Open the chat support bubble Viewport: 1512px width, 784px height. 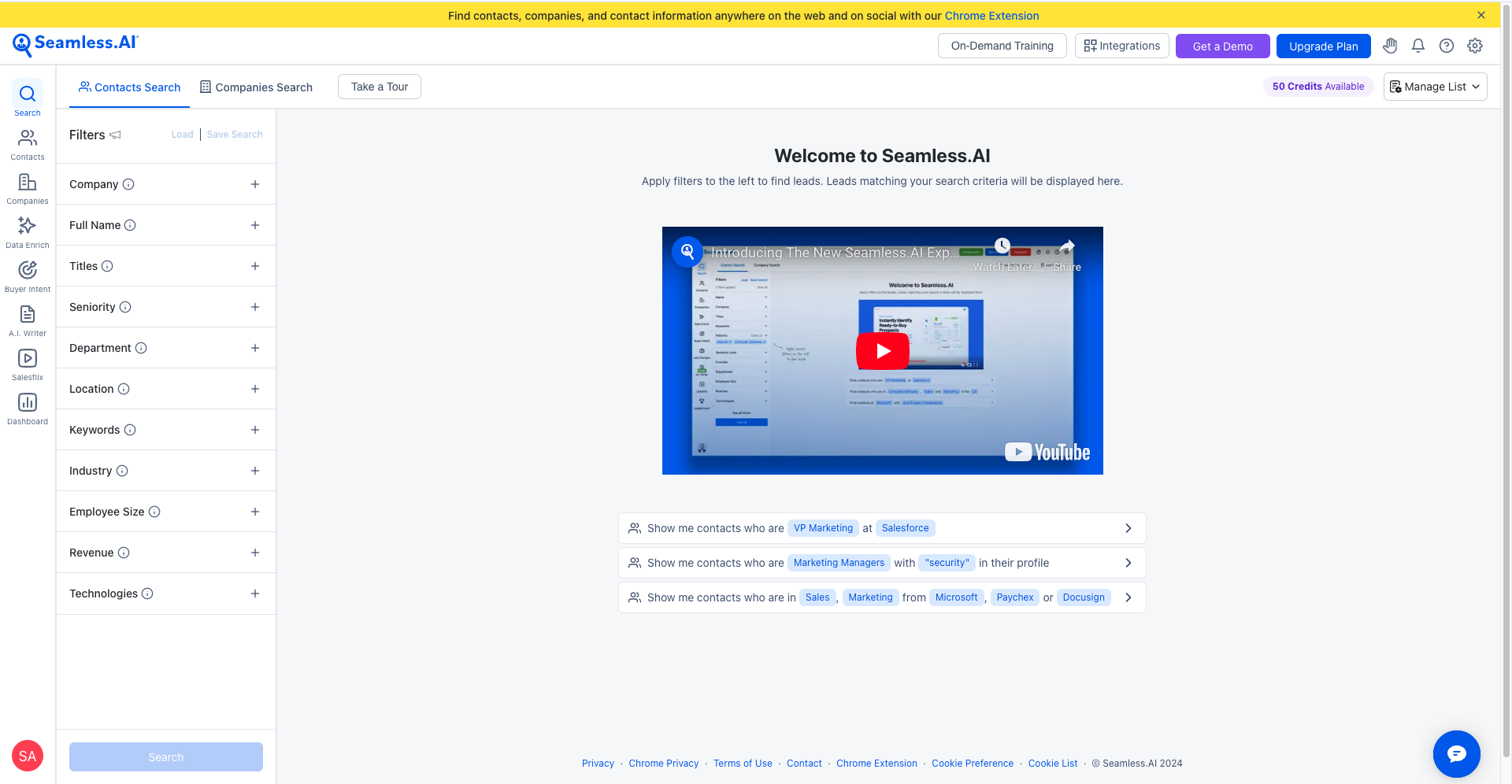pos(1457,754)
